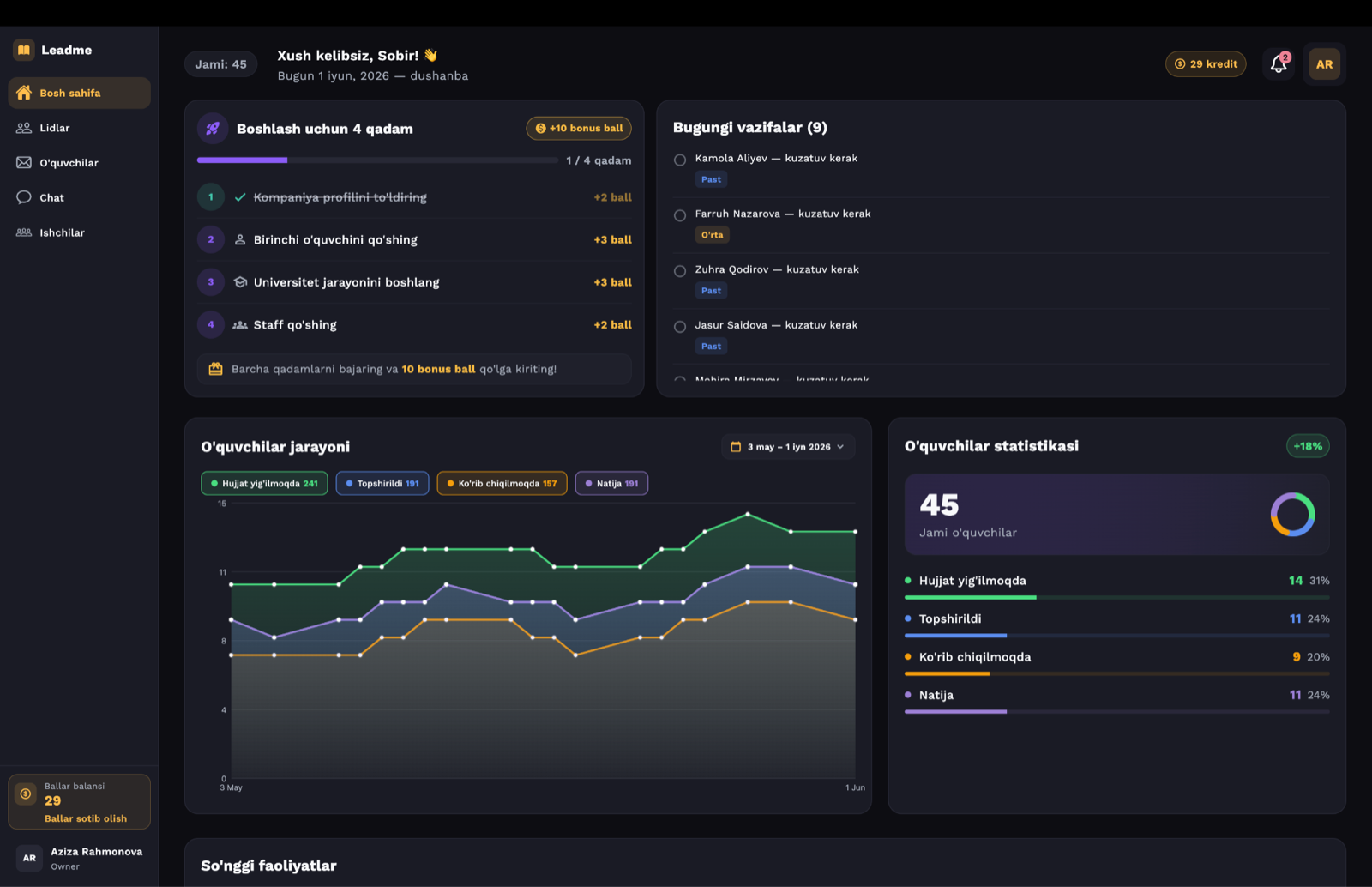Screen dimensions: 1372x887
Task: Click the coin icon in 29 kredit badge
Action: tap(1180, 64)
